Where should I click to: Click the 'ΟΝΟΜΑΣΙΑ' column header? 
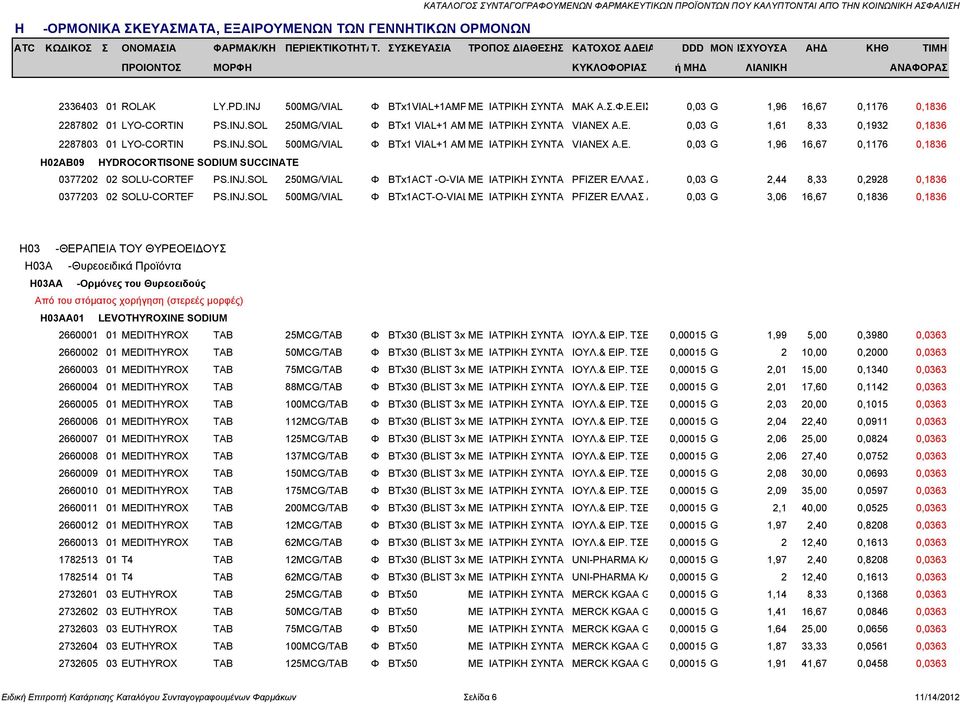point(149,48)
